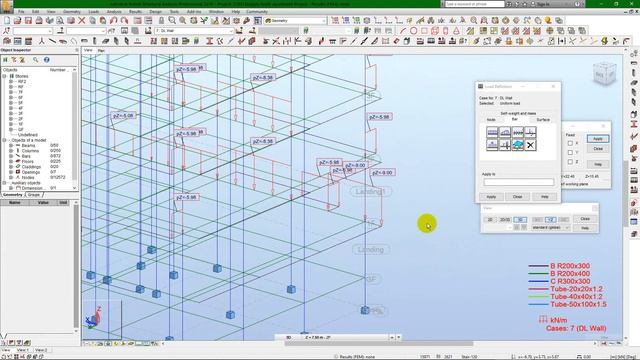Open the Analysis menu

(114, 12)
